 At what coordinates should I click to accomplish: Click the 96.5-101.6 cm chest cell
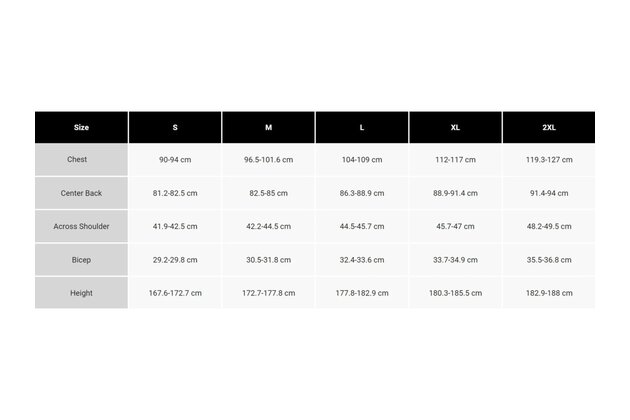click(268, 160)
